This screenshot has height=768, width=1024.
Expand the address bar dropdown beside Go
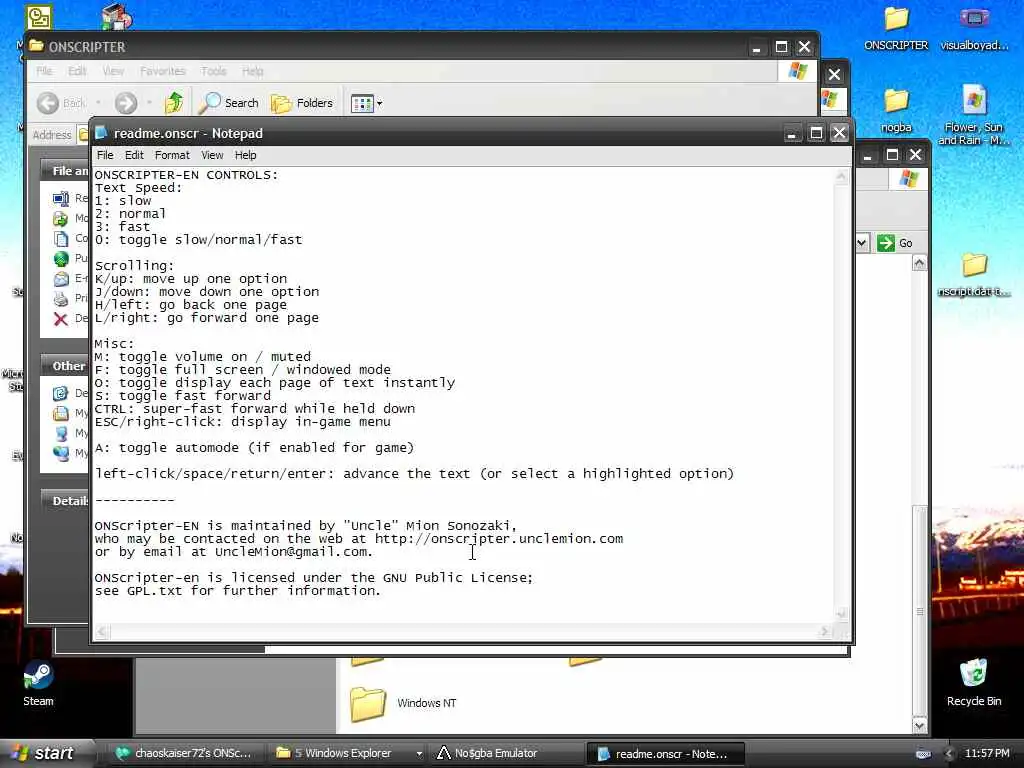(x=861, y=243)
